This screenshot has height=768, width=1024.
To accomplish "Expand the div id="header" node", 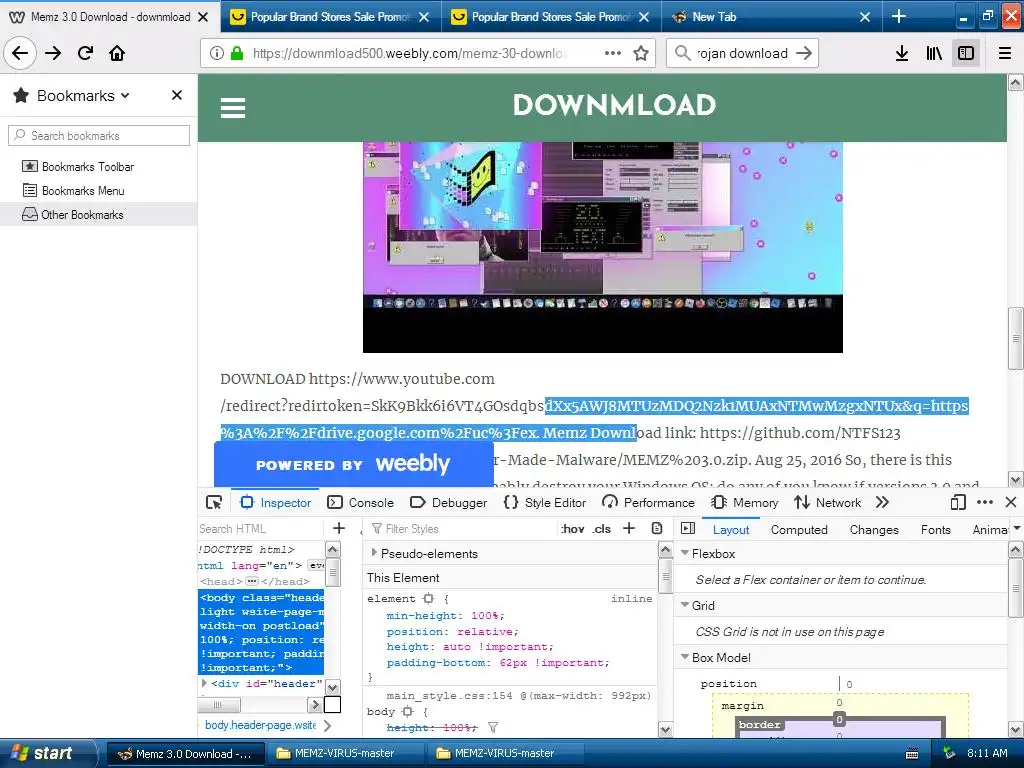I will coord(204,683).
